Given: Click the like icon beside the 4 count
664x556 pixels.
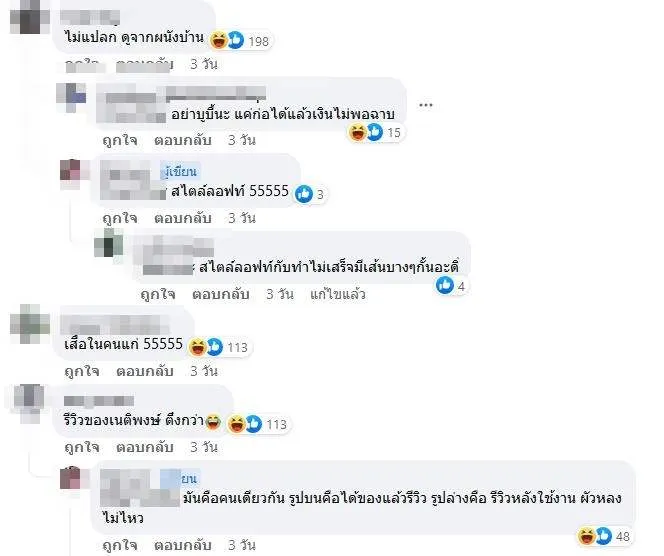Looking at the screenshot, I should pos(445,285).
